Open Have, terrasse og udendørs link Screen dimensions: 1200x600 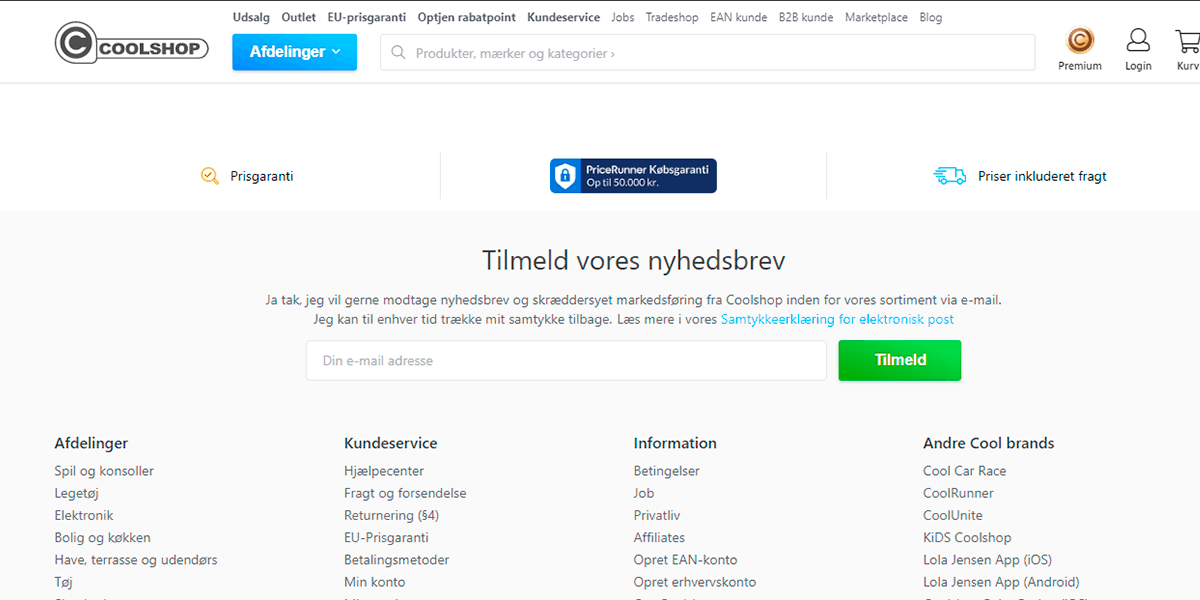[136, 560]
